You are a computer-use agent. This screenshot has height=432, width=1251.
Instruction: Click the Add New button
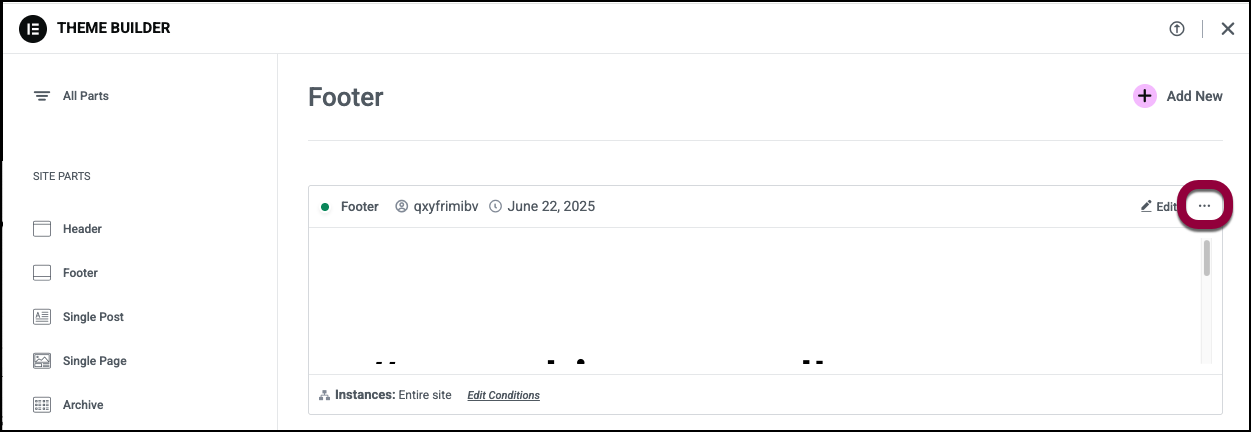click(x=1178, y=96)
